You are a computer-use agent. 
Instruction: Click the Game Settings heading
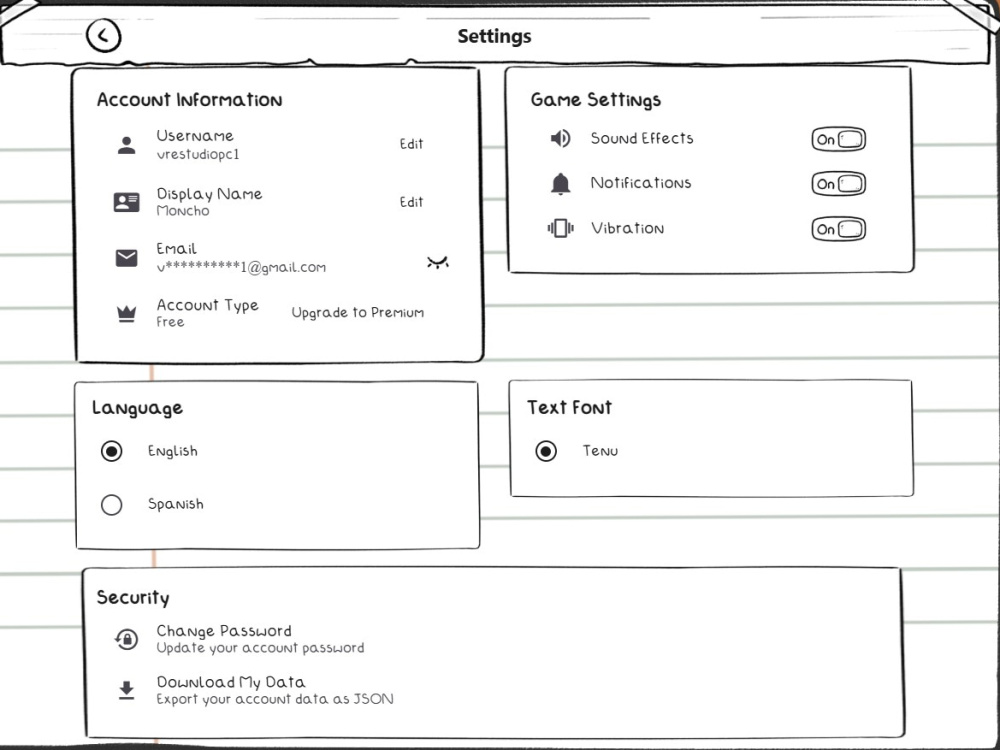tap(596, 100)
